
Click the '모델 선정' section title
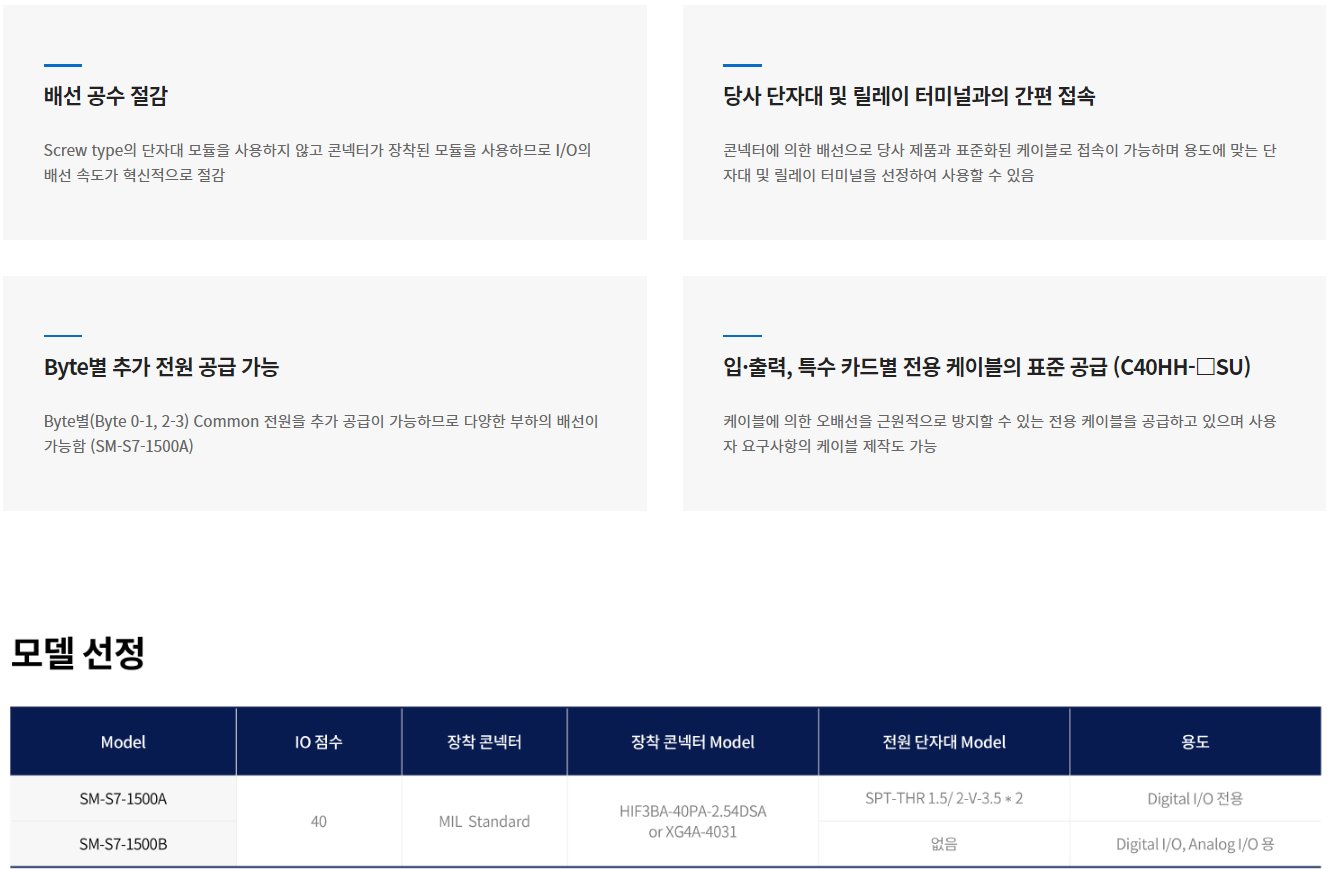coord(78,653)
